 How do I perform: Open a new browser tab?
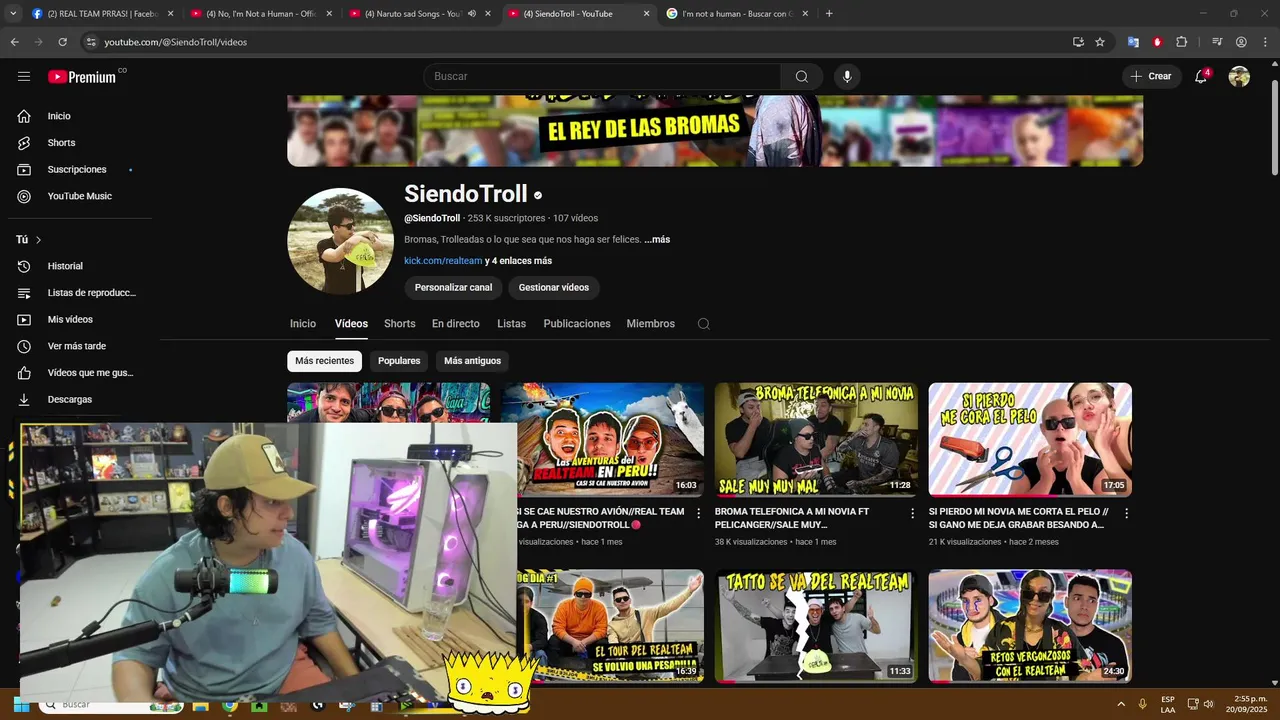tap(829, 14)
